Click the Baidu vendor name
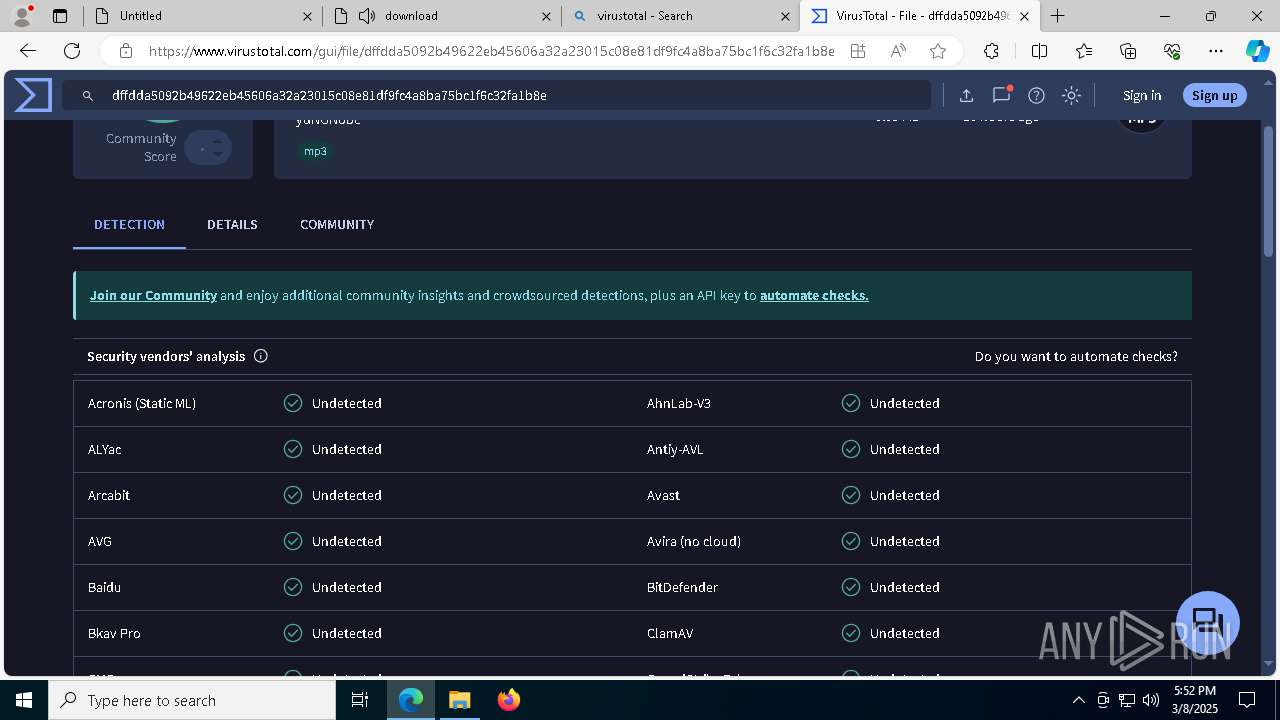1280x720 pixels. [x=104, y=587]
